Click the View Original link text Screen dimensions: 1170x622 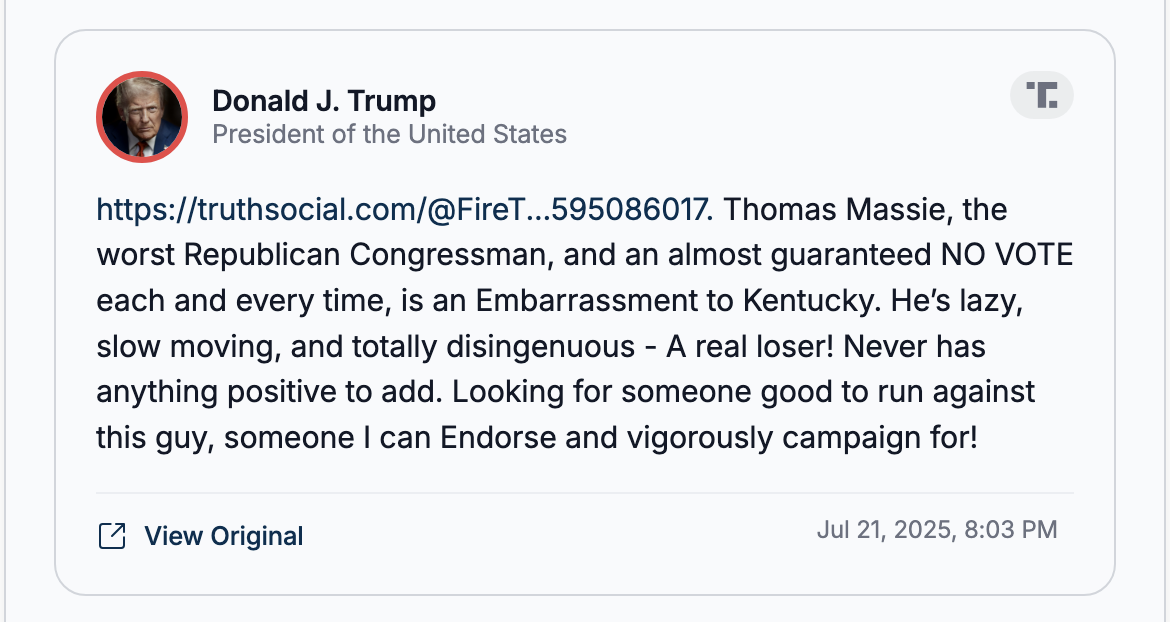[224, 535]
